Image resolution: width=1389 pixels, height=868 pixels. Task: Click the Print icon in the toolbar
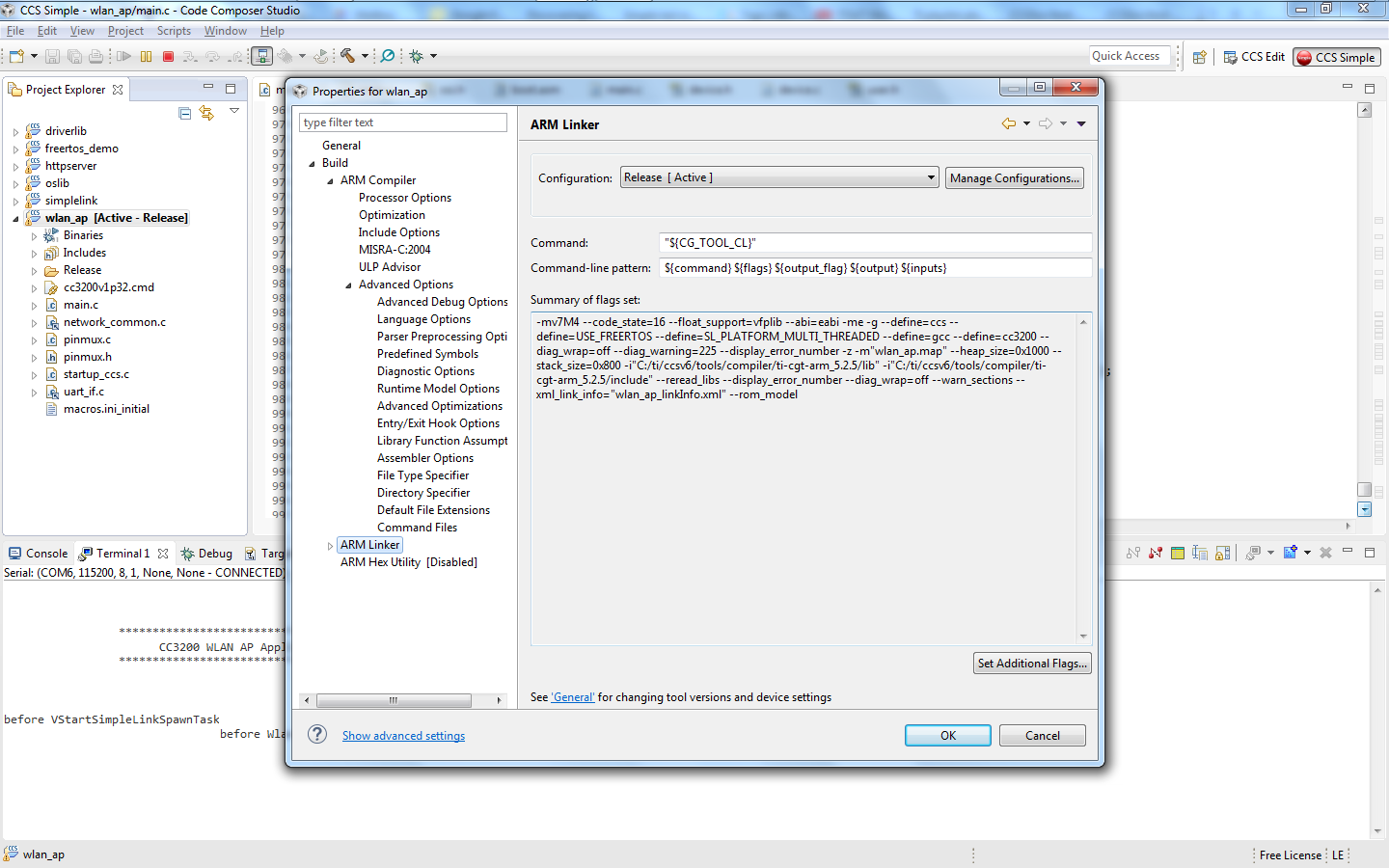coord(95,56)
